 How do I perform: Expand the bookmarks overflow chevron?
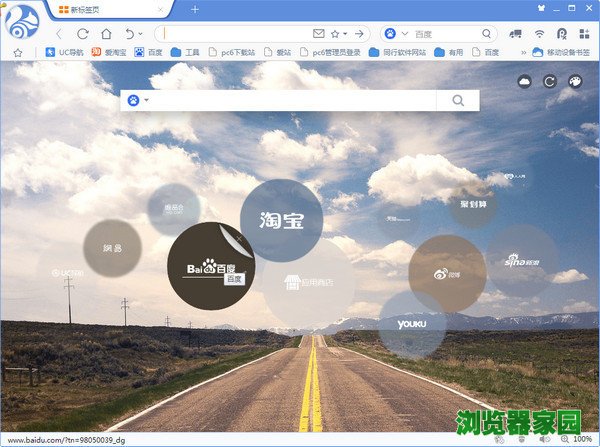point(523,52)
